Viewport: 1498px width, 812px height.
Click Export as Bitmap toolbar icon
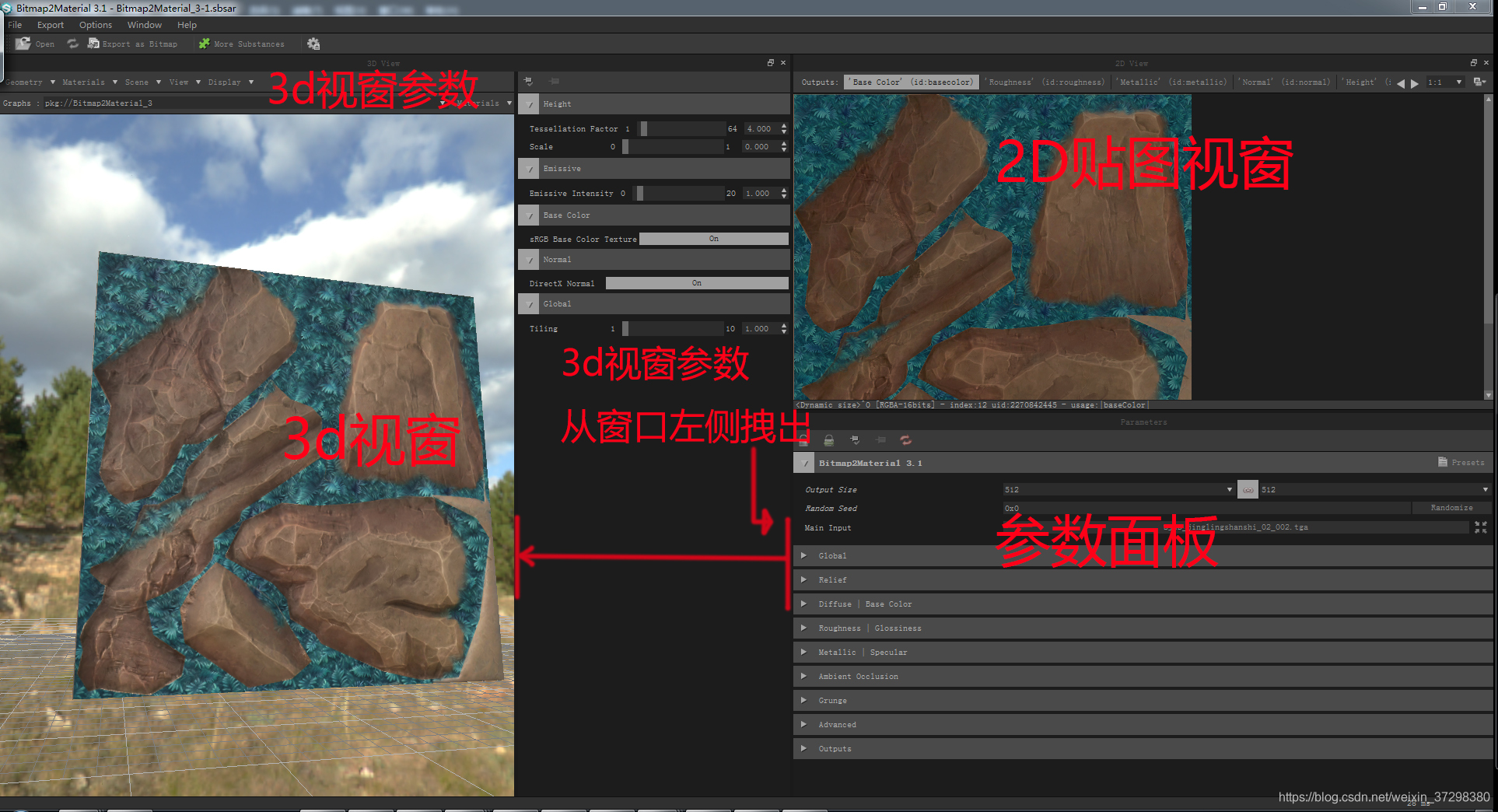coord(93,44)
